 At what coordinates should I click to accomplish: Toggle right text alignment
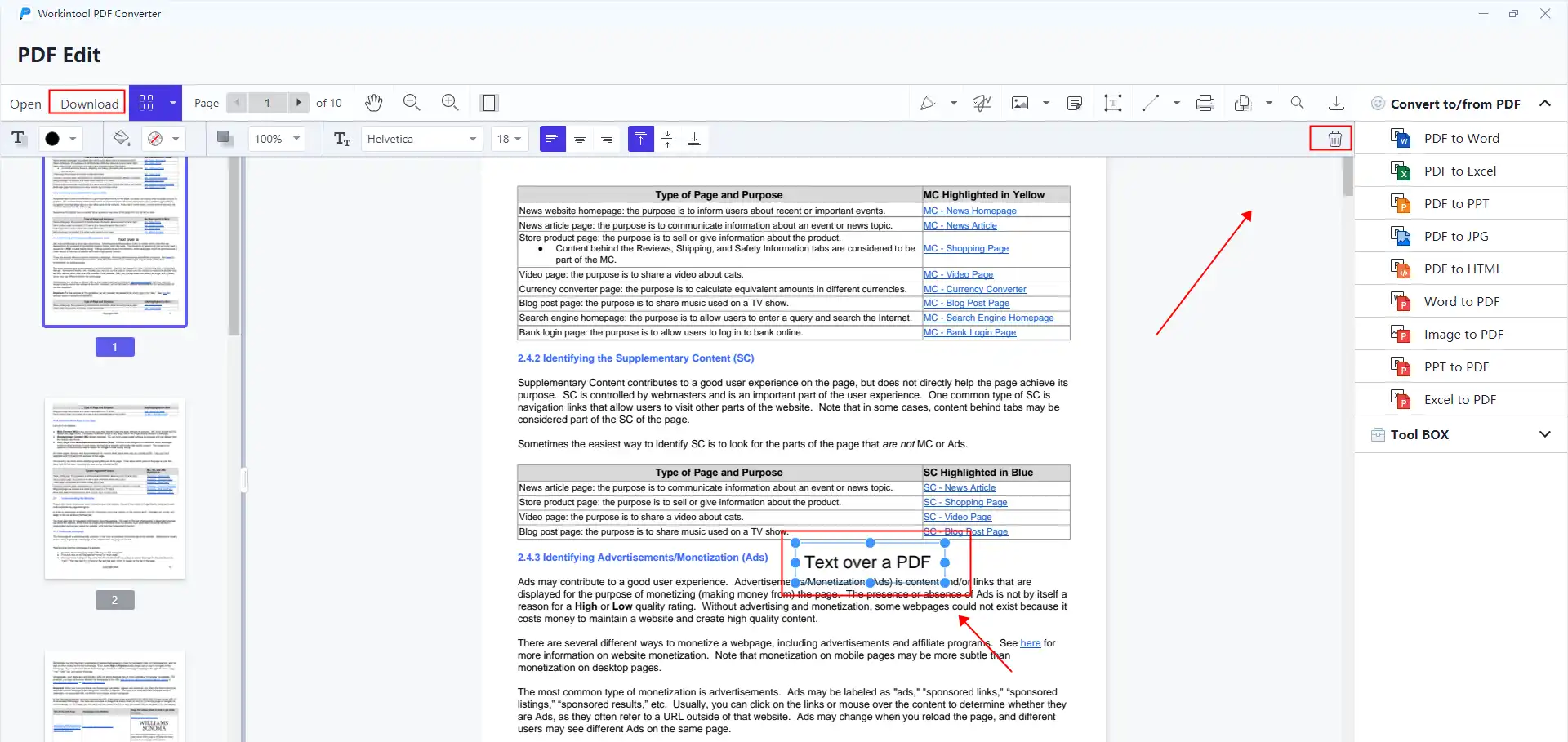pos(607,138)
